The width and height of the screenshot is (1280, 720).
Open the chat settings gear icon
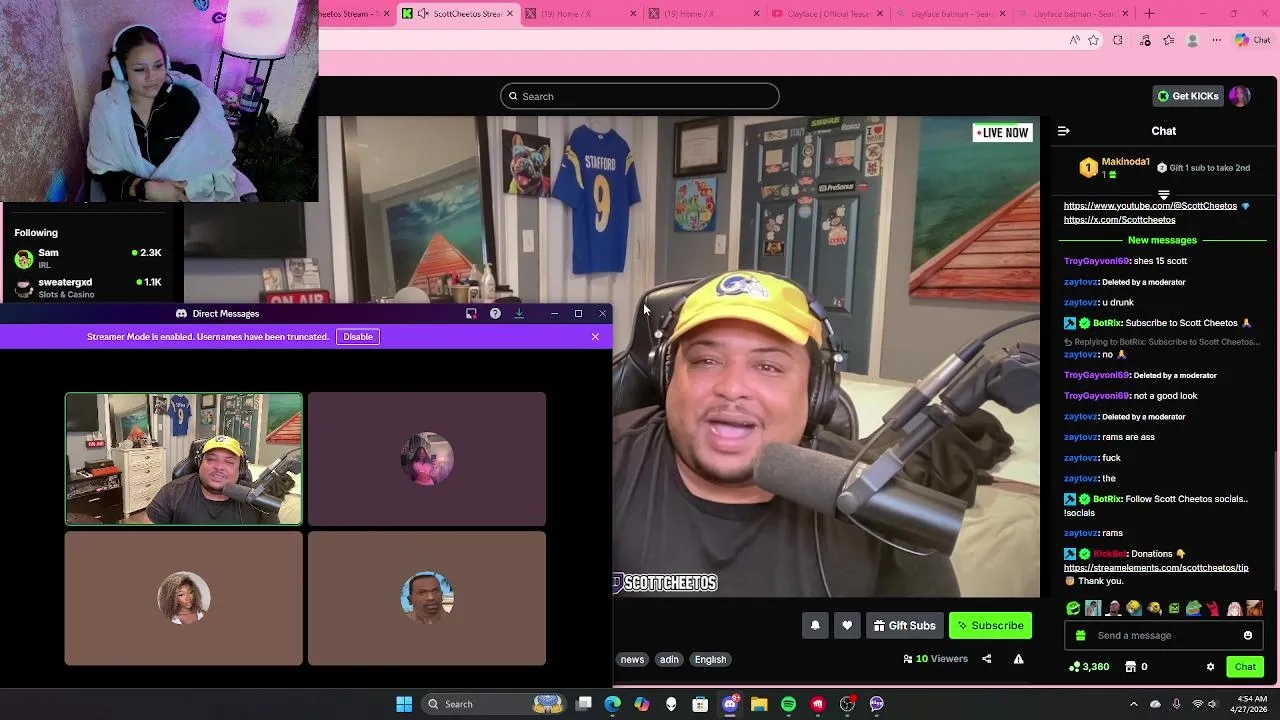(x=1210, y=667)
